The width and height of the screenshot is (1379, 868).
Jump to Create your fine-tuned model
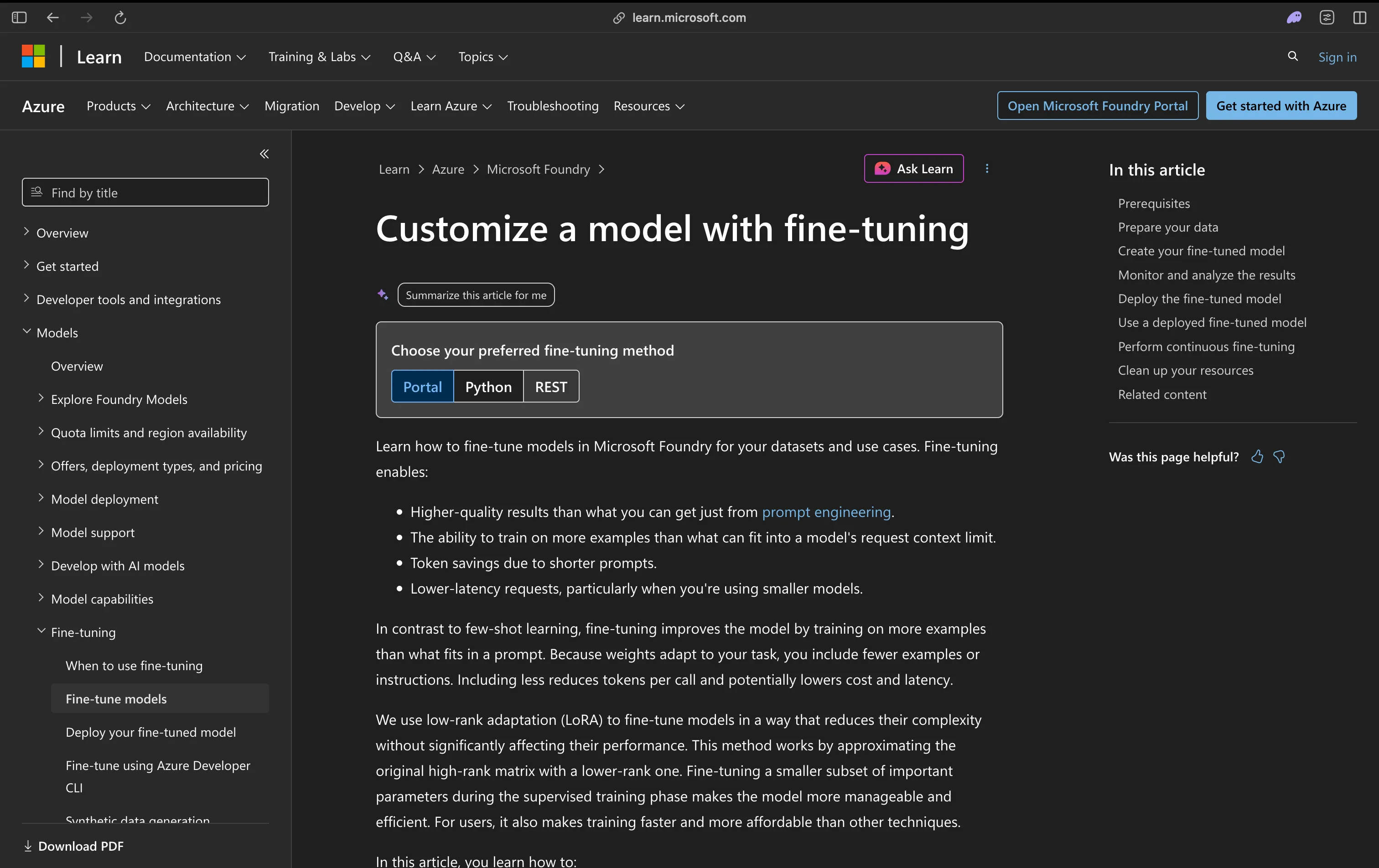point(1202,251)
